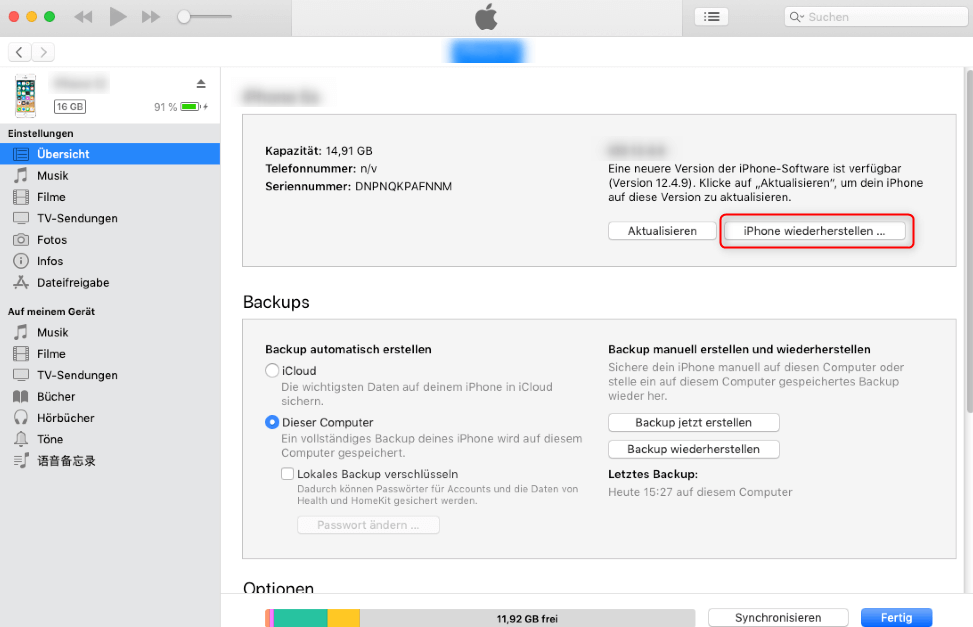This screenshot has height=627, width=973.
Task: Click the Töne bell icon
Action: [21, 439]
